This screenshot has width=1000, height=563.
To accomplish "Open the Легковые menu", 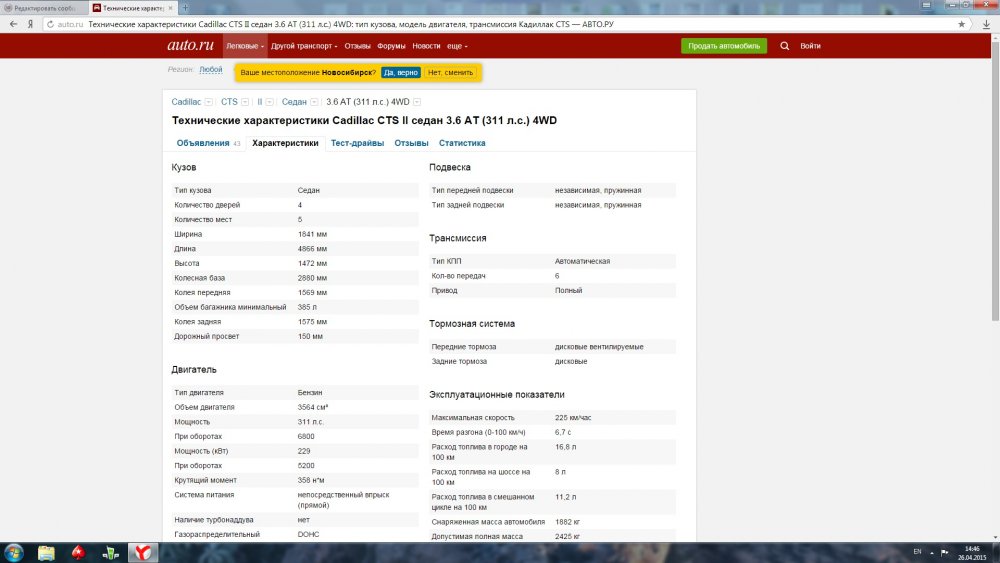I will (245, 46).
